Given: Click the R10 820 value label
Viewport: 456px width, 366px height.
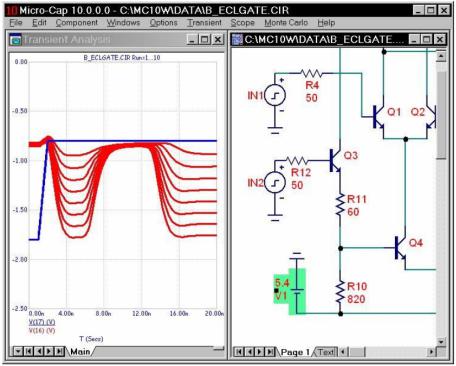Looking at the screenshot, I should pyautogui.click(x=356, y=299).
